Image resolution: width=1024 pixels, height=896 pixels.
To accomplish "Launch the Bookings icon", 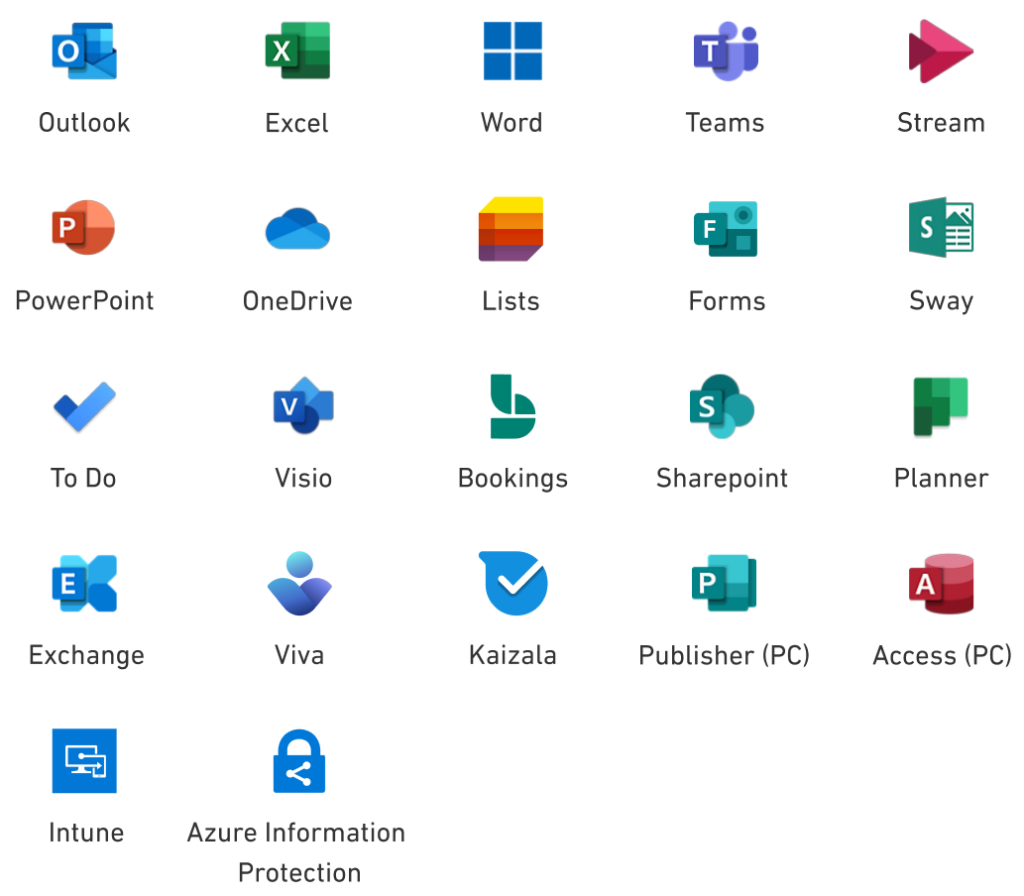I will [x=513, y=406].
